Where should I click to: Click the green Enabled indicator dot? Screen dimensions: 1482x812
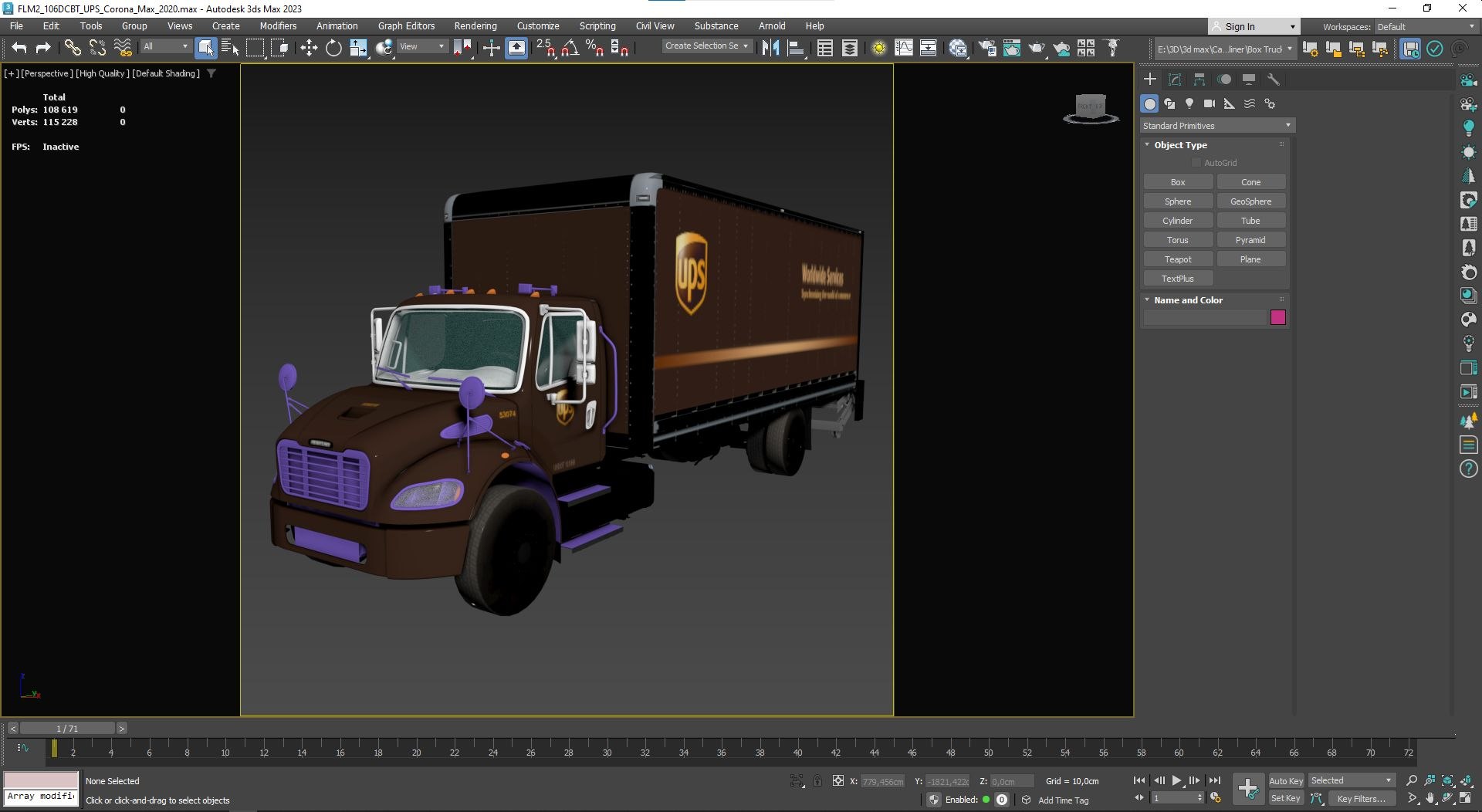[x=986, y=800]
